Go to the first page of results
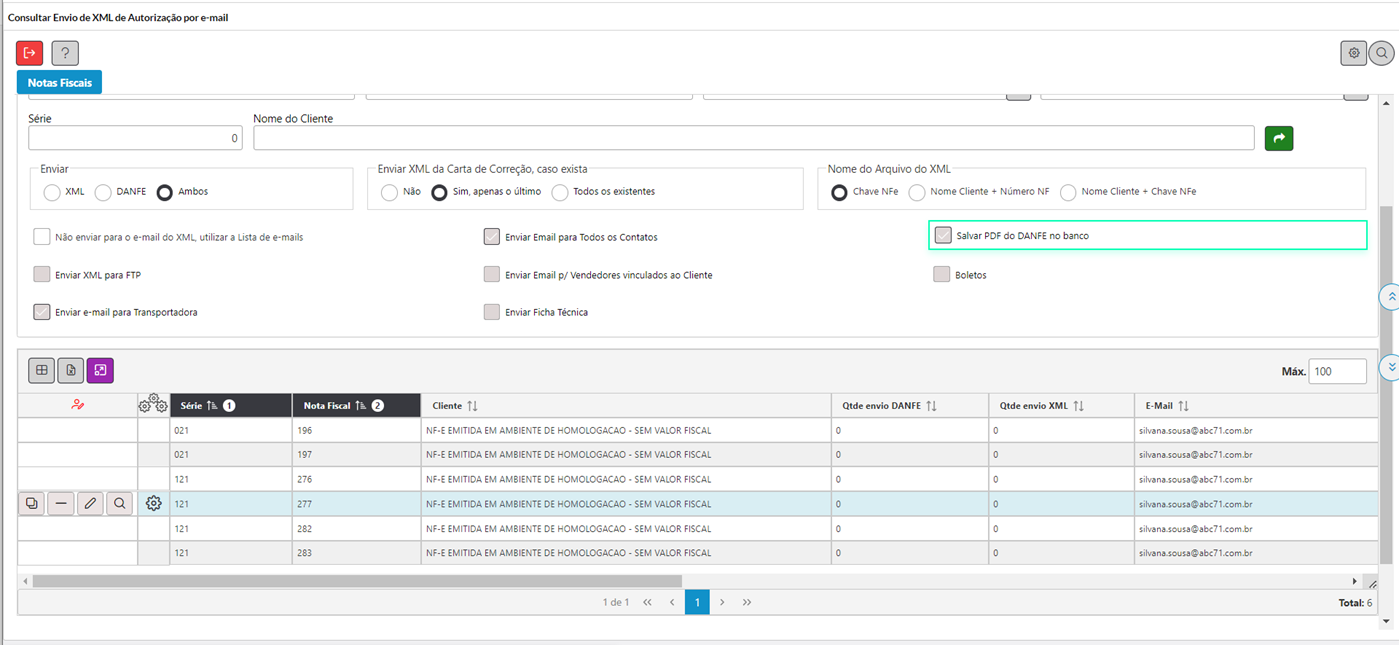1399x645 pixels. 647,602
